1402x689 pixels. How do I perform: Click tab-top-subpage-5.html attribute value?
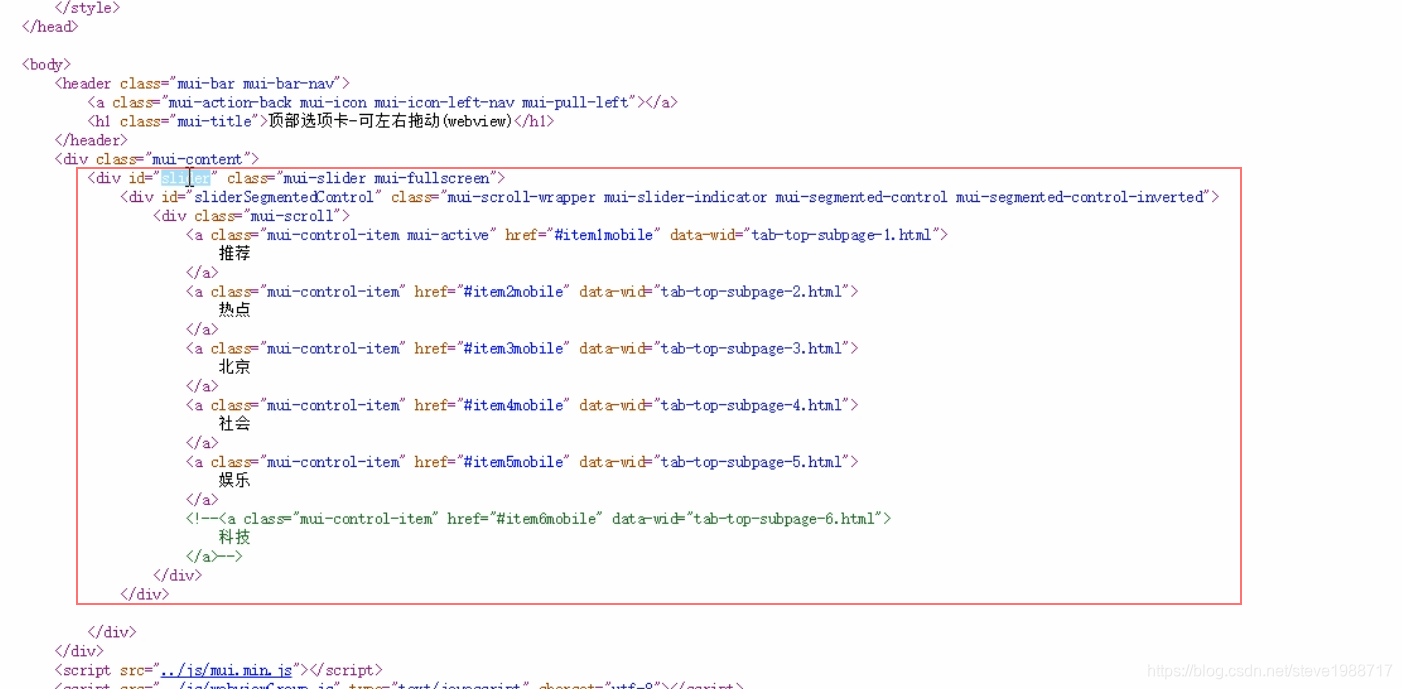pyautogui.click(x=752, y=462)
